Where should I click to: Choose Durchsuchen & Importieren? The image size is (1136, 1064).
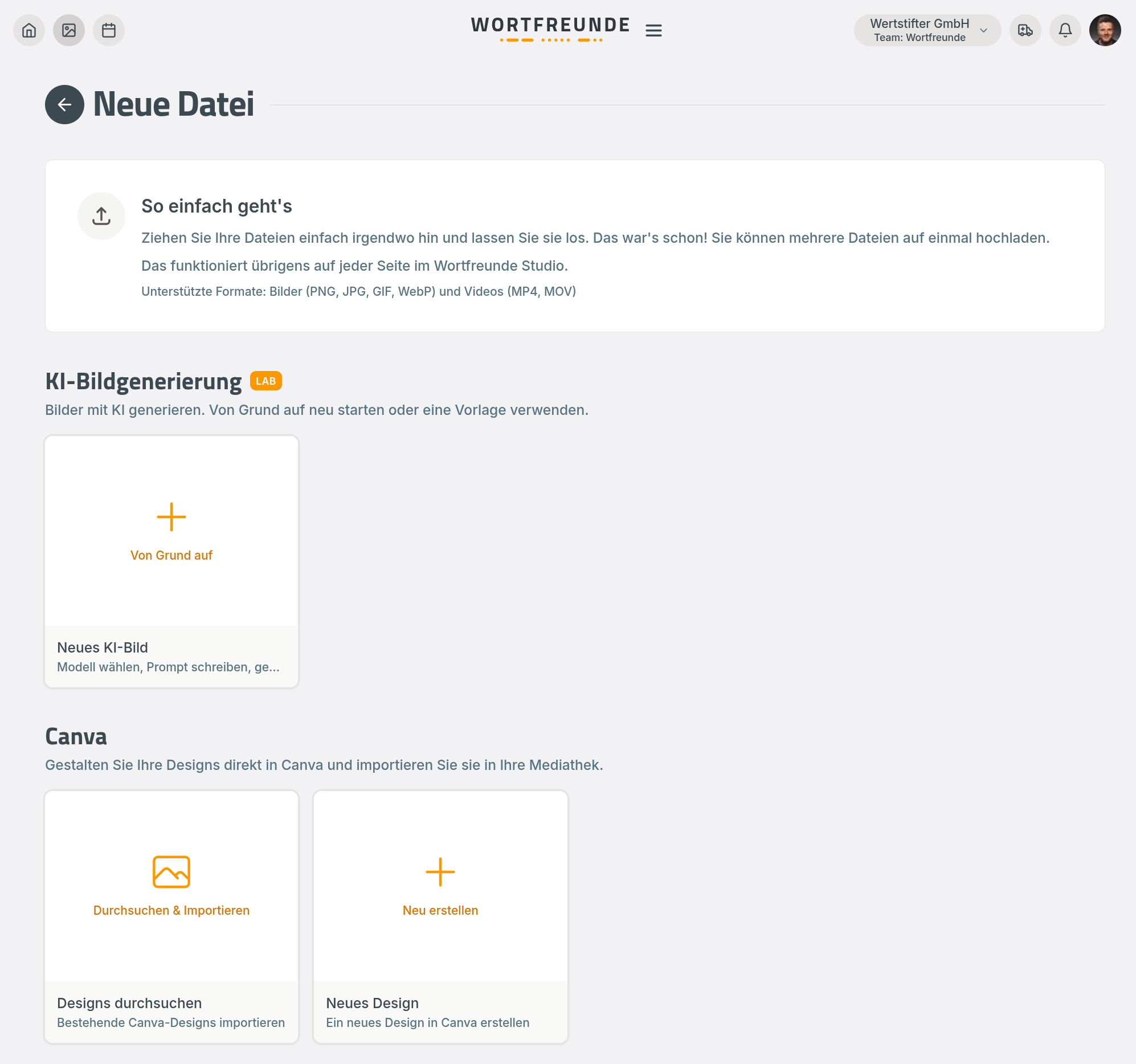tap(171, 911)
